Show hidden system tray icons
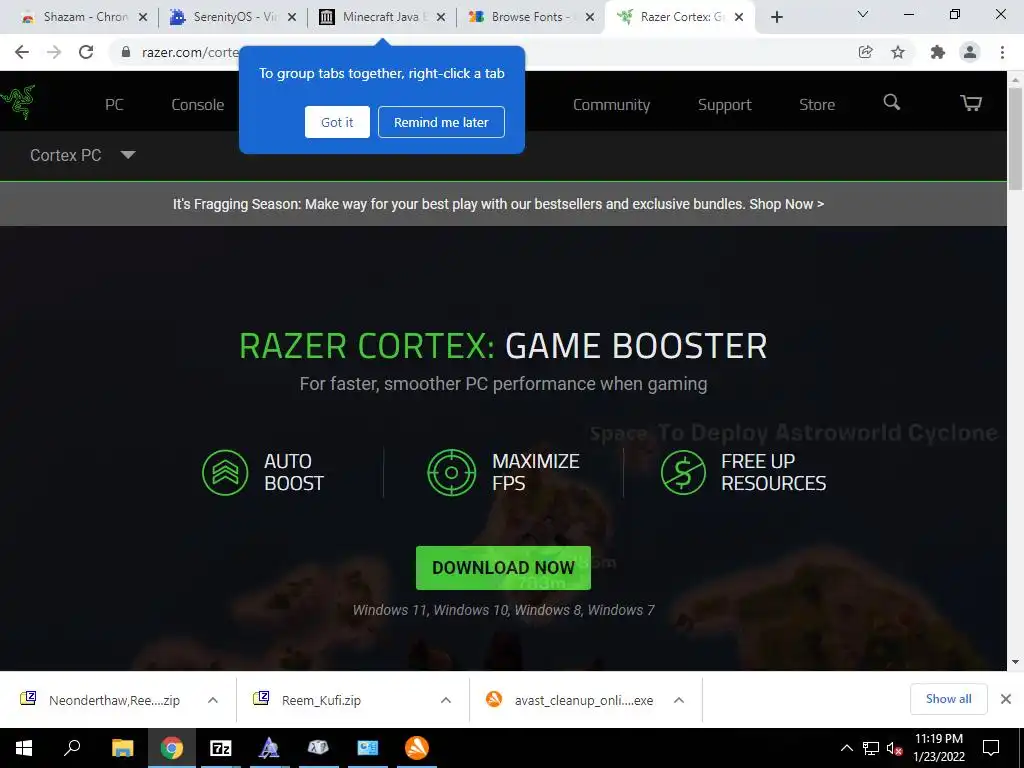 click(x=846, y=748)
